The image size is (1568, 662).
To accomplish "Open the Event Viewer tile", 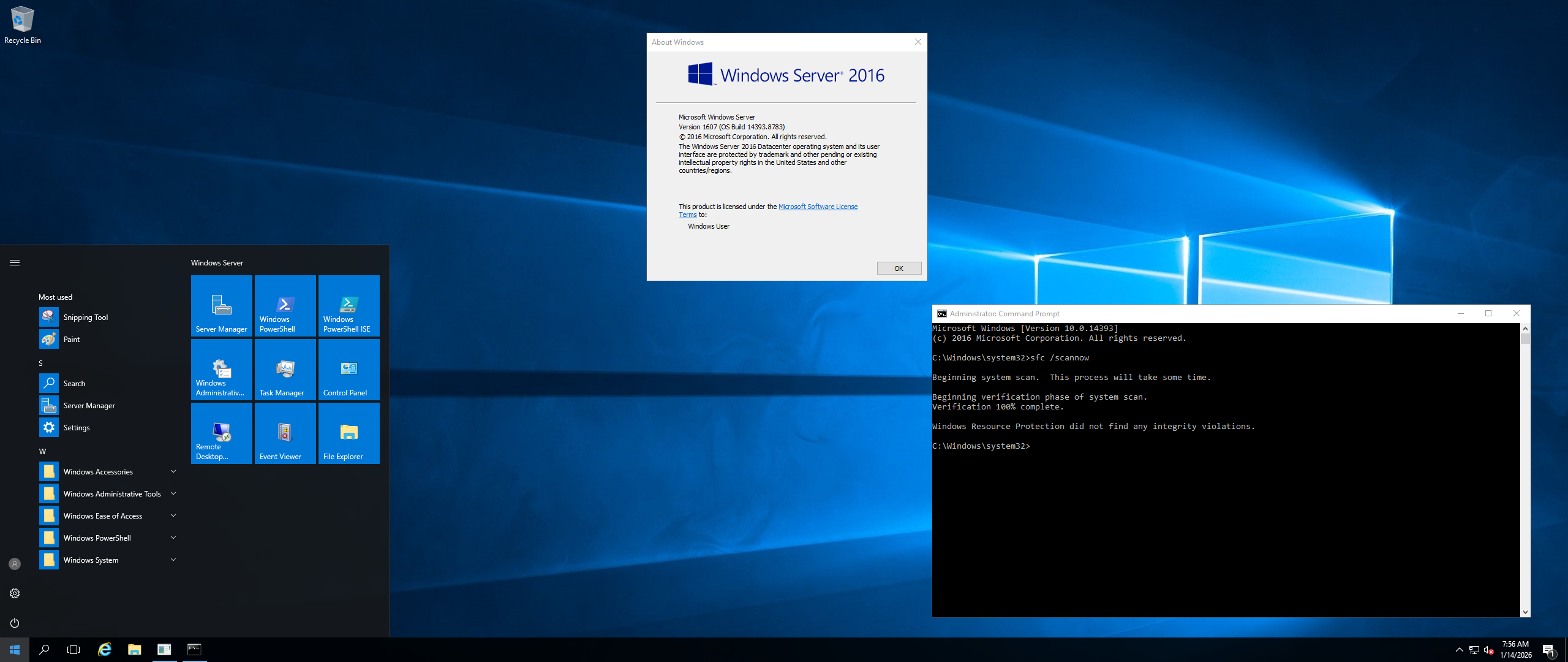I will click(x=285, y=433).
